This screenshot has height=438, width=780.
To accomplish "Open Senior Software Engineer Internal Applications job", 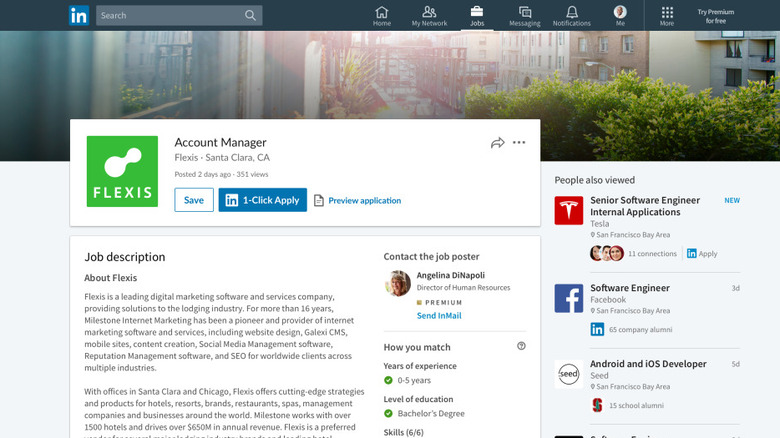I will point(645,206).
